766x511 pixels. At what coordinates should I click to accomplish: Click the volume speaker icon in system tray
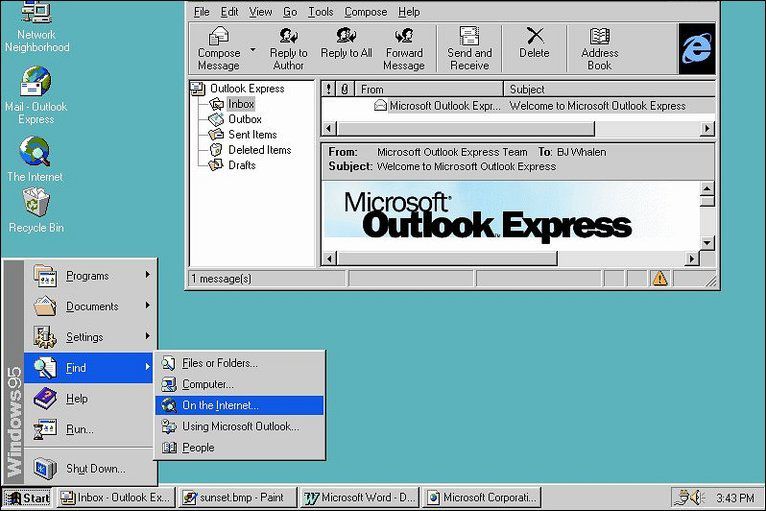[x=697, y=498]
